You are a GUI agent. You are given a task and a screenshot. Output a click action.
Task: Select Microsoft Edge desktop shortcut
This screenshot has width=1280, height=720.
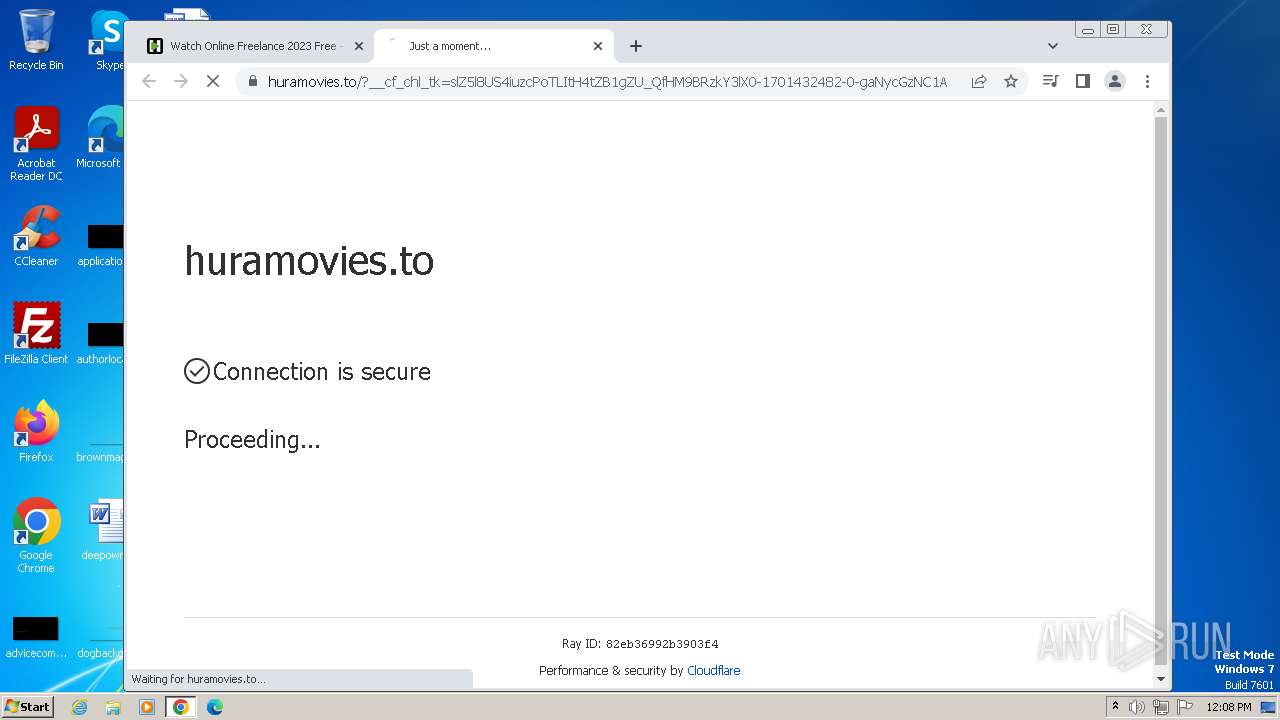pos(101,138)
